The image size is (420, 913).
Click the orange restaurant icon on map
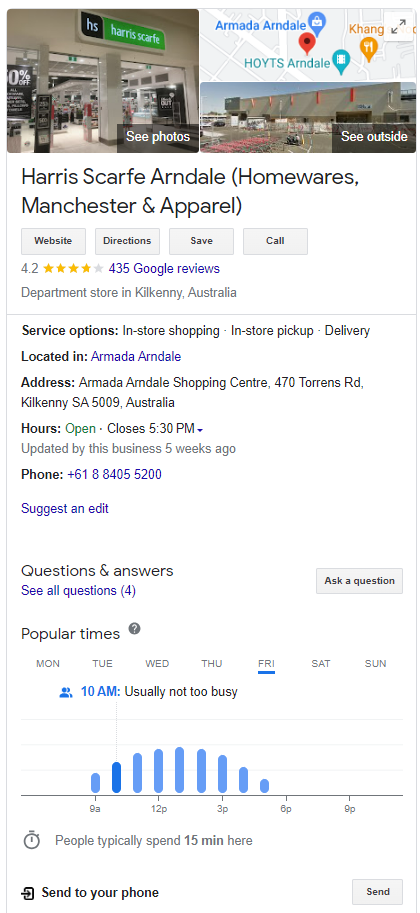pos(368,47)
